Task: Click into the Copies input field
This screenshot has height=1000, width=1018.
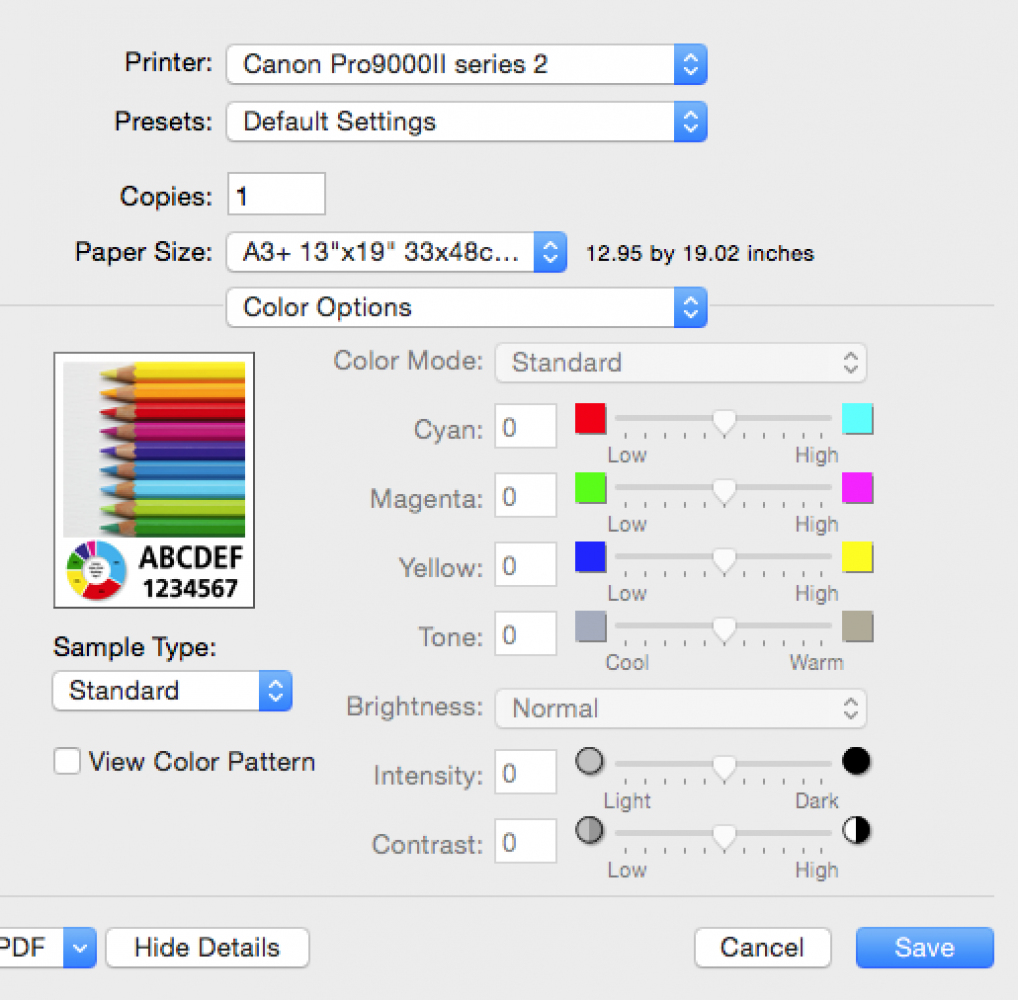Action: point(276,194)
